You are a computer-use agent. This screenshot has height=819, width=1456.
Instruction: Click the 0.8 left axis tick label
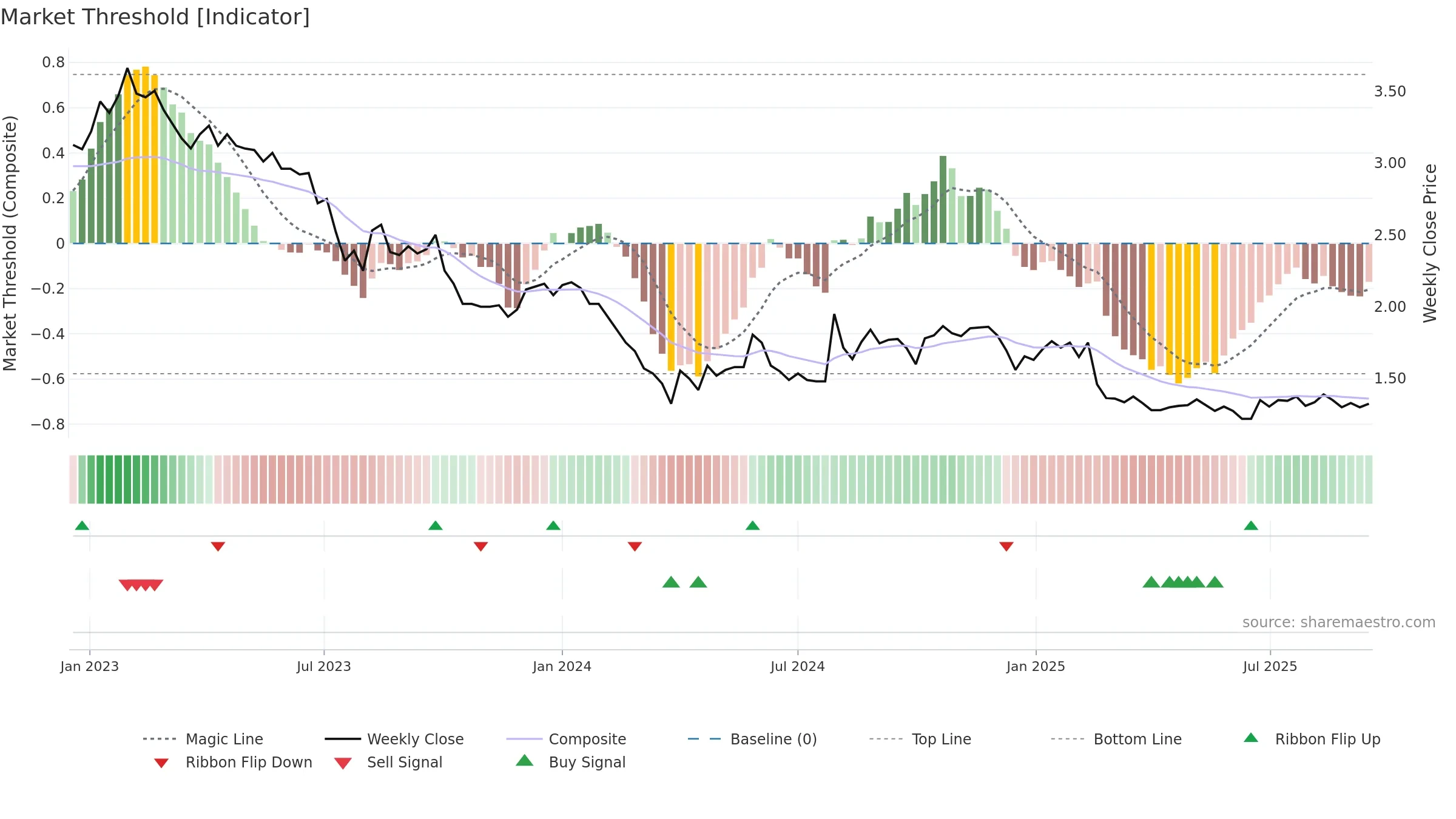(53, 62)
